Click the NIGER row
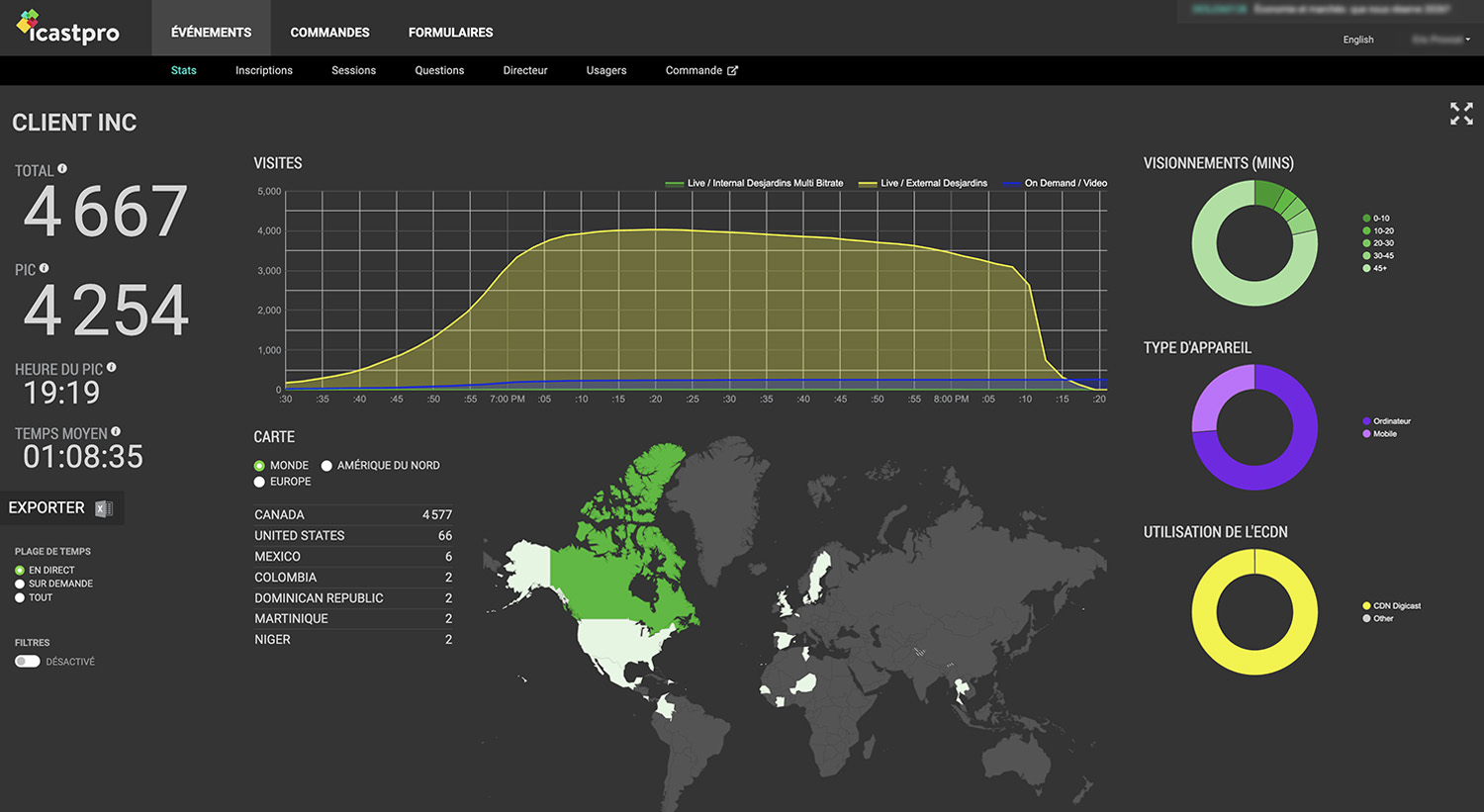1484x812 pixels. coord(353,639)
